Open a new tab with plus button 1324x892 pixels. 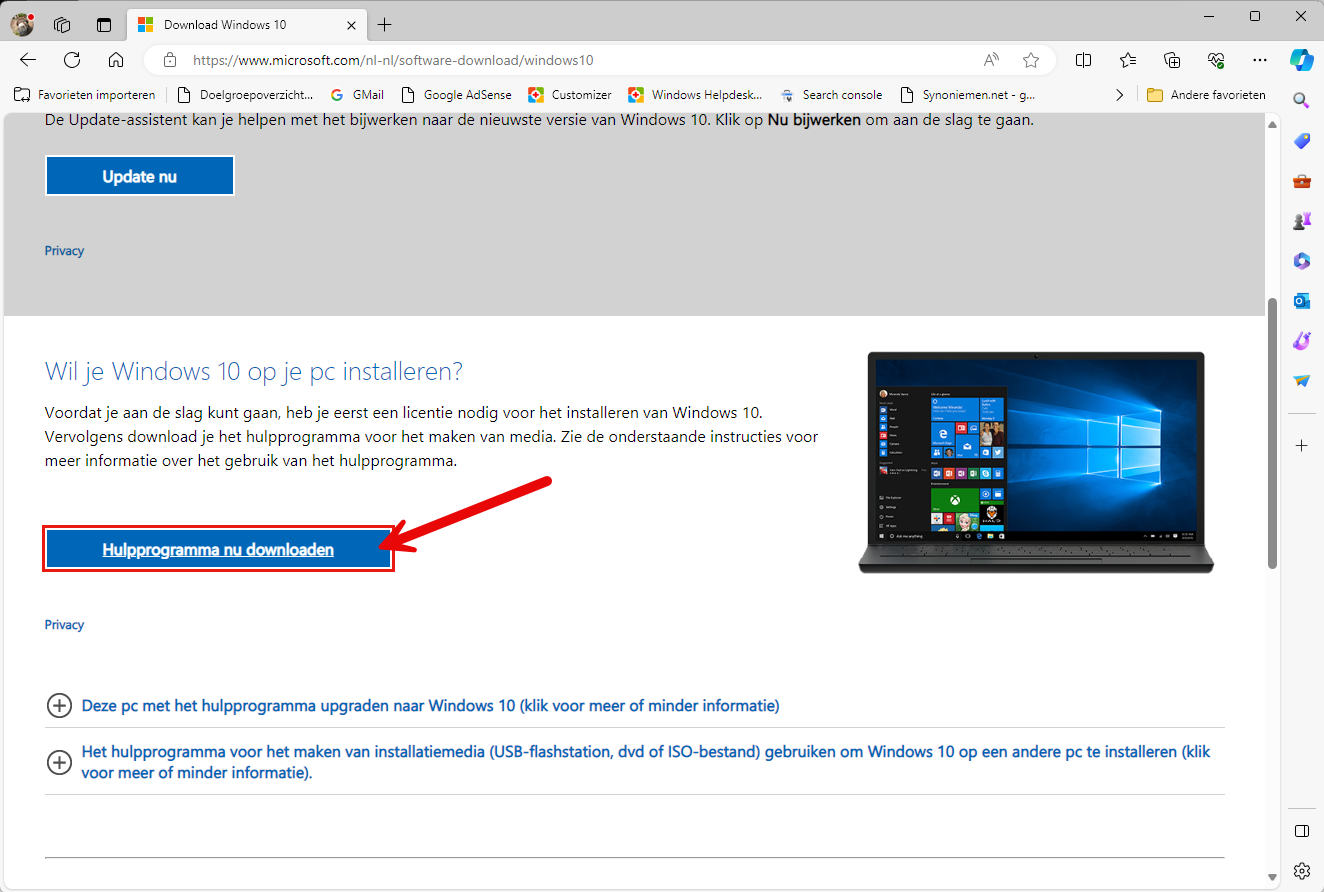pos(384,25)
